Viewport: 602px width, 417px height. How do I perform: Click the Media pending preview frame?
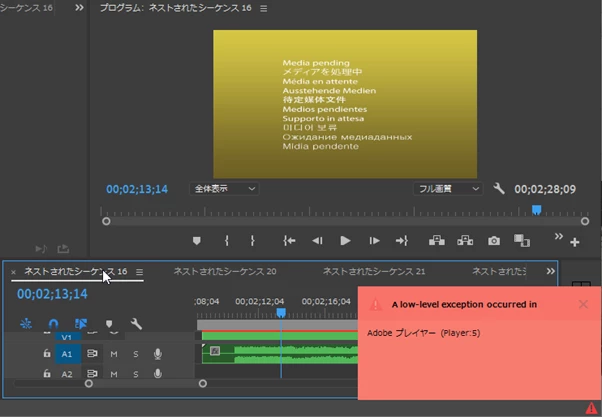point(345,104)
